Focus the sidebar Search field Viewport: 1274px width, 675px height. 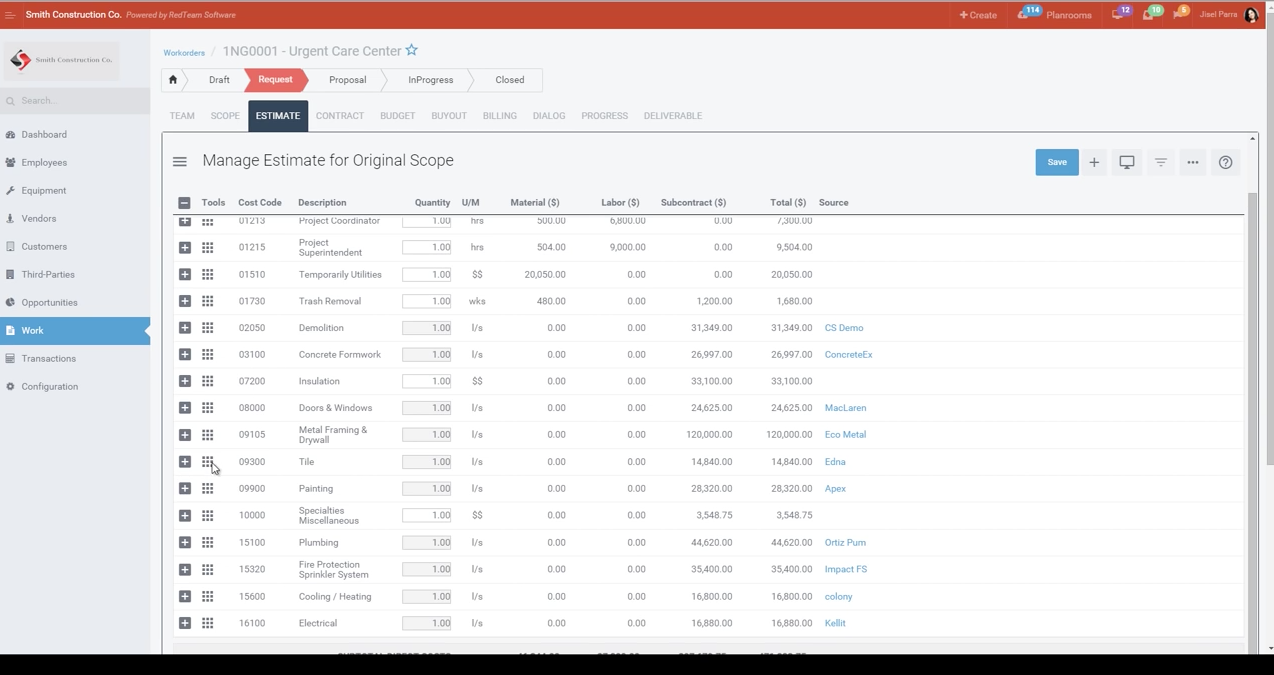tap(75, 101)
